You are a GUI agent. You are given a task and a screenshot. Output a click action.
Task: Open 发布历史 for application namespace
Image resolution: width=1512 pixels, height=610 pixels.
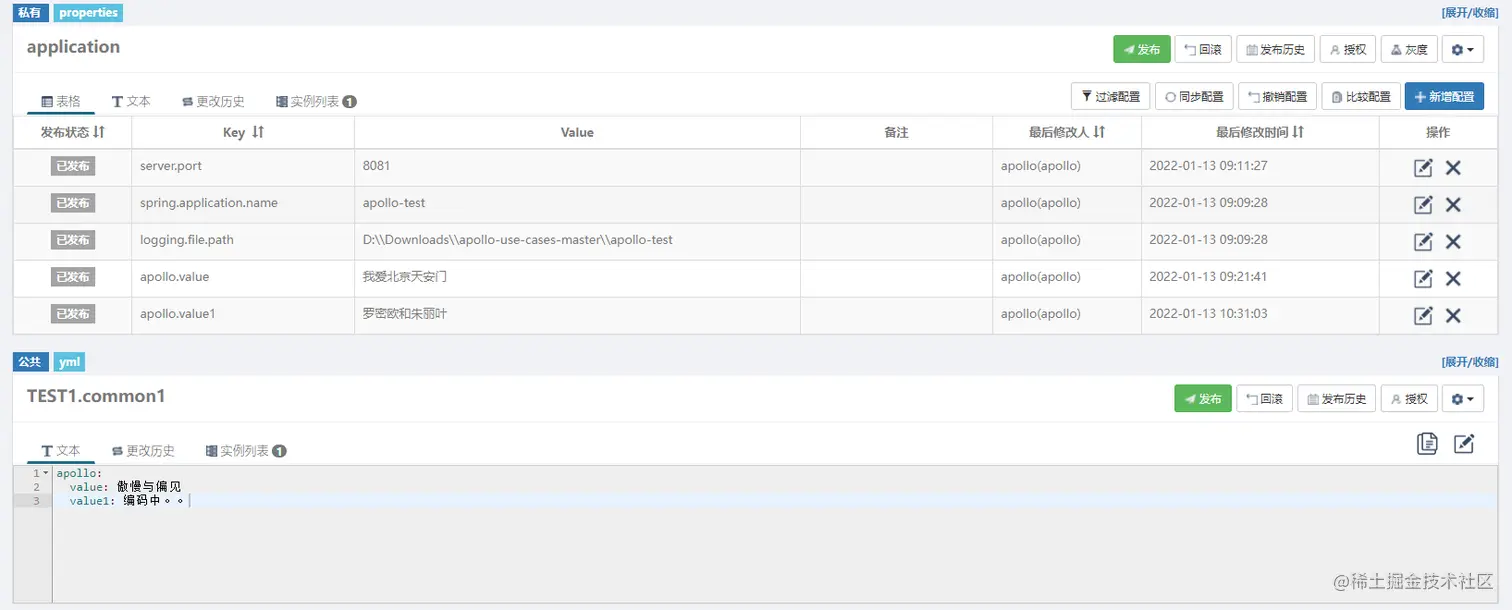1275,49
